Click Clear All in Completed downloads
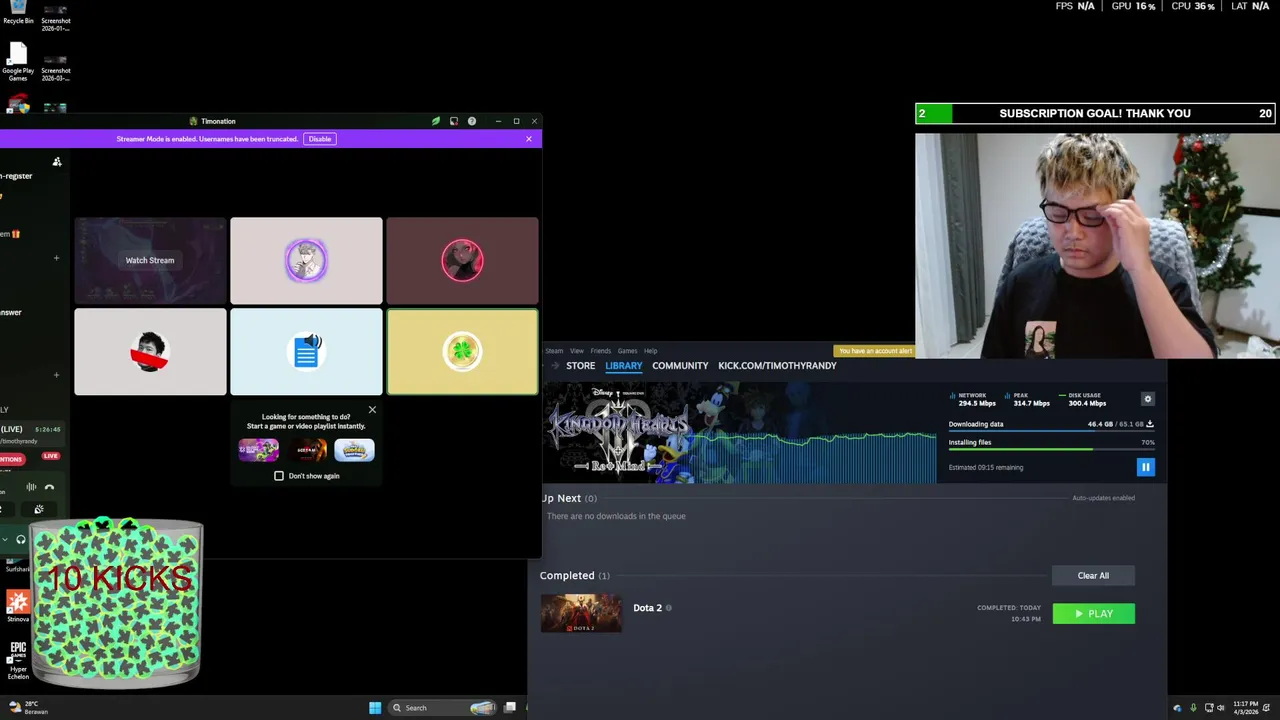Viewport: 1280px width, 720px height. 1093,576
